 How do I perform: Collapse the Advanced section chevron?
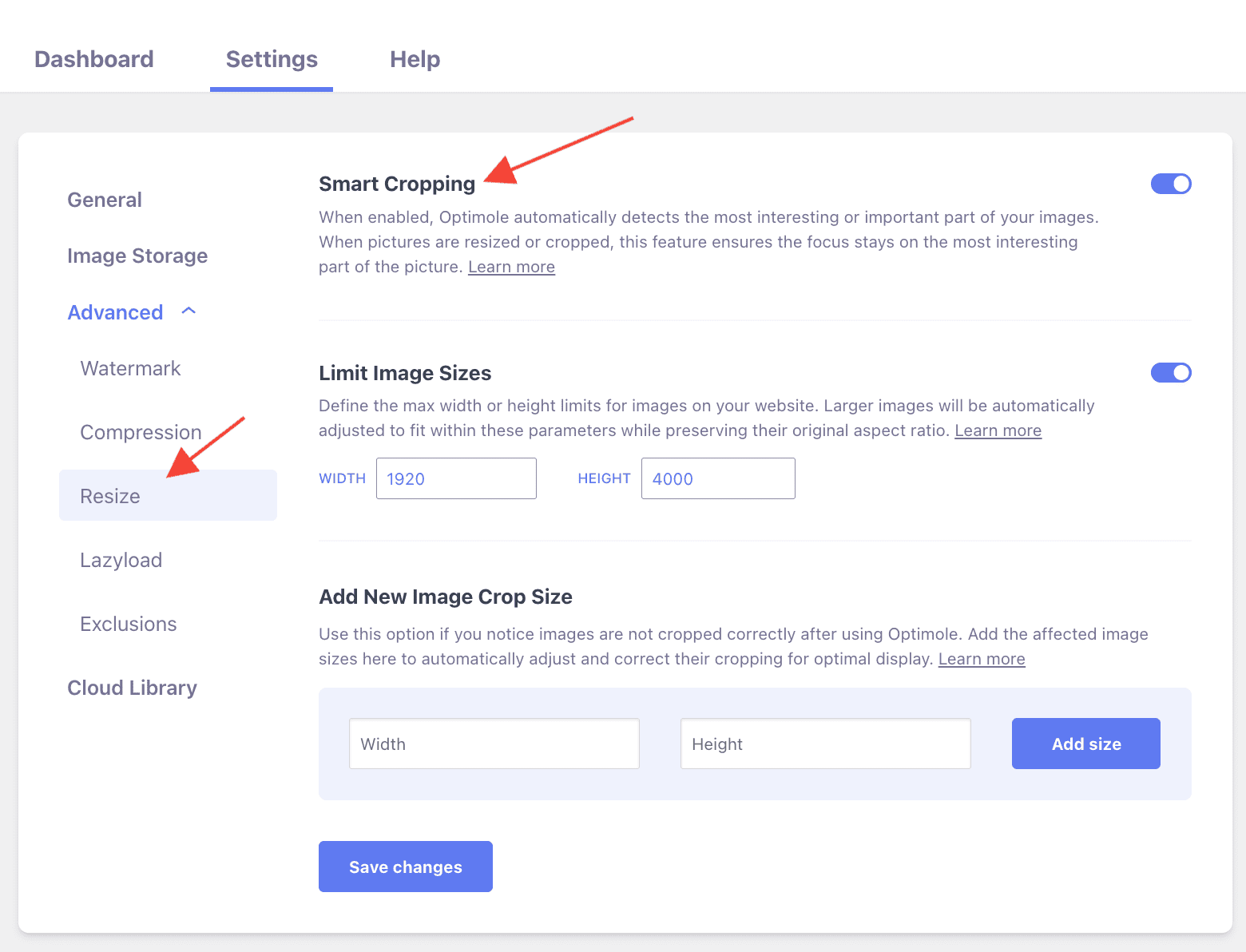click(x=188, y=311)
